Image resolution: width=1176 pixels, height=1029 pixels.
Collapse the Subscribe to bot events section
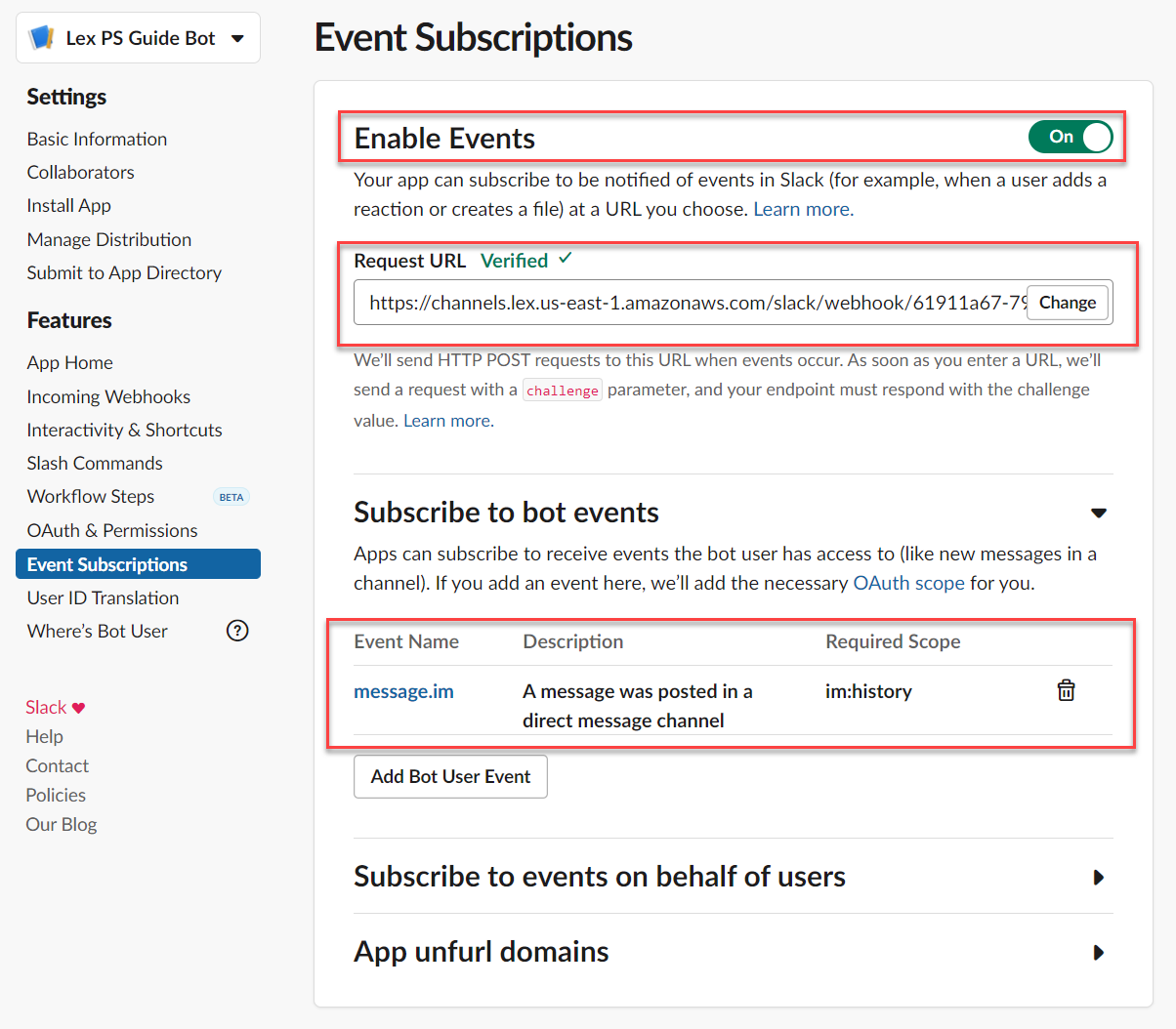pyautogui.click(x=1099, y=513)
